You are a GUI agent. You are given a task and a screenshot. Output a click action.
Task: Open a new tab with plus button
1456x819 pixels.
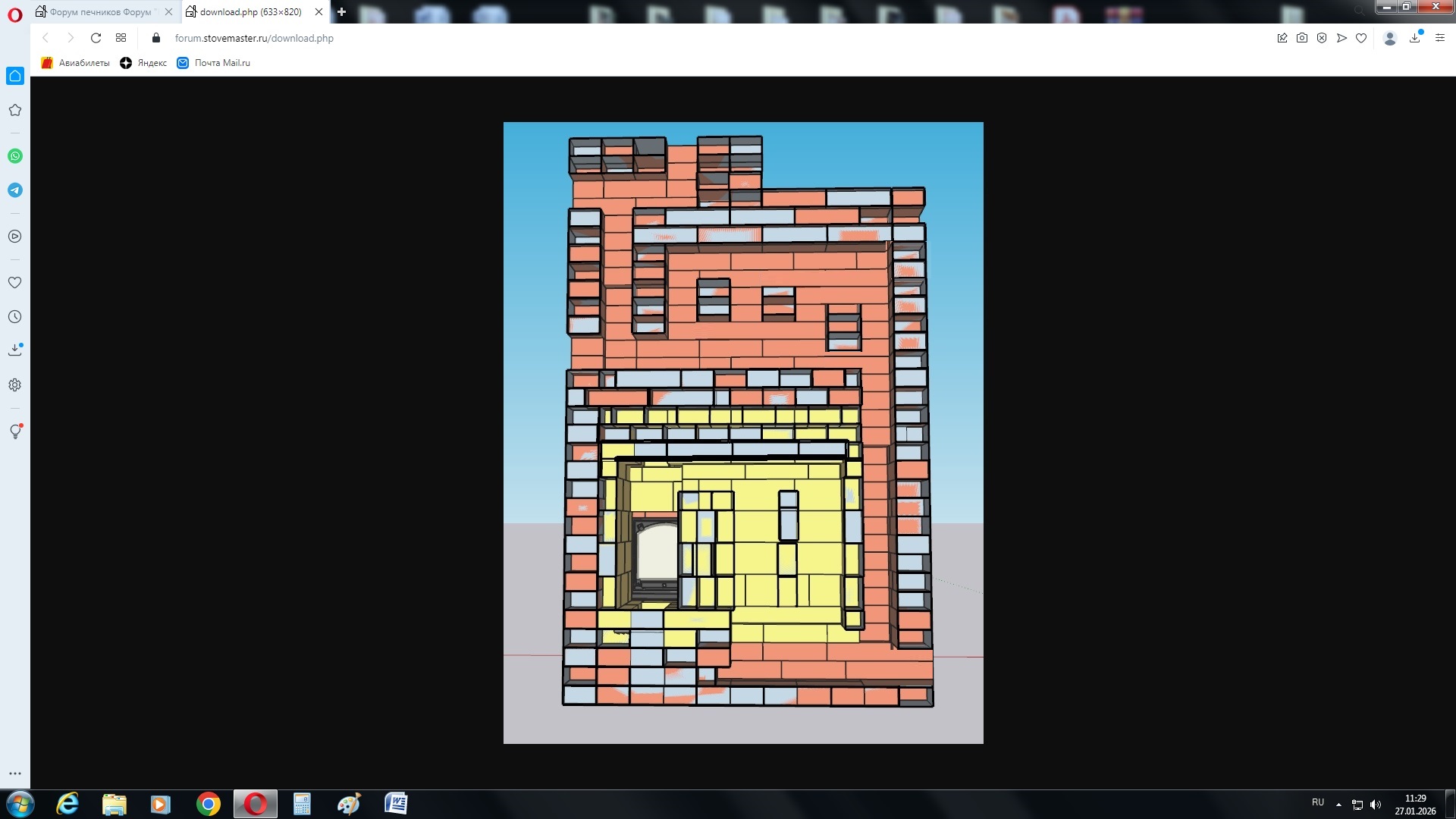[341, 12]
